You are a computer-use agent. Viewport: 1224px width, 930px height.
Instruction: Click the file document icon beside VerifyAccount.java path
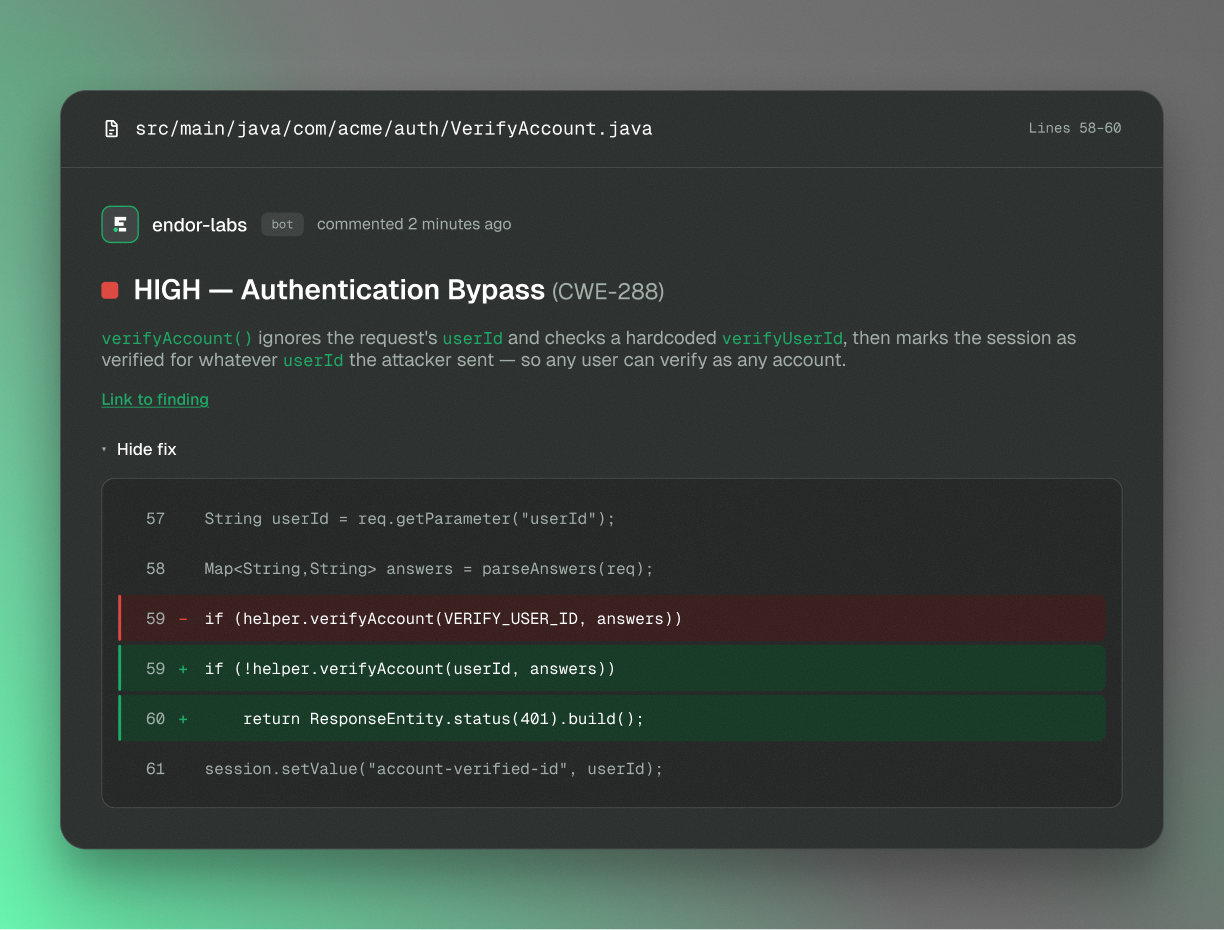coord(112,128)
